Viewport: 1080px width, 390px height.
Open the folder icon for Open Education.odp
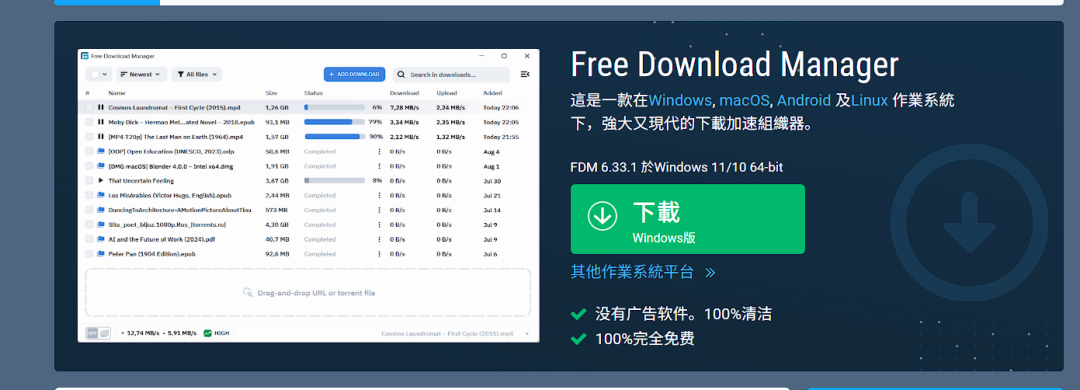(x=101, y=152)
